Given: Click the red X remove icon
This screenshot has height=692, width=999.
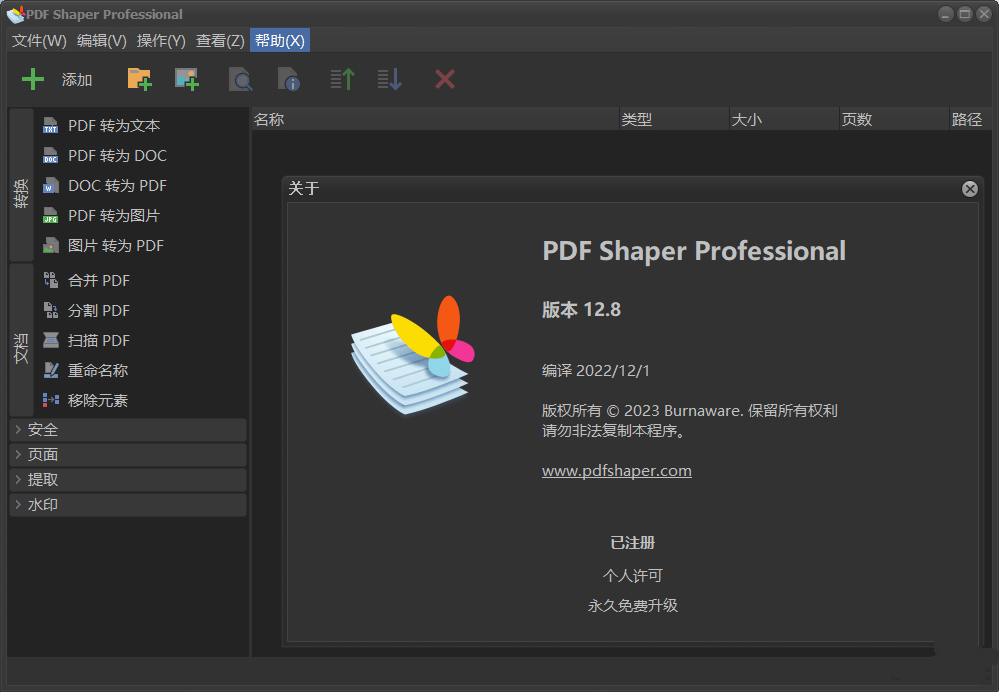Looking at the screenshot, I should (x=445, y=79).
